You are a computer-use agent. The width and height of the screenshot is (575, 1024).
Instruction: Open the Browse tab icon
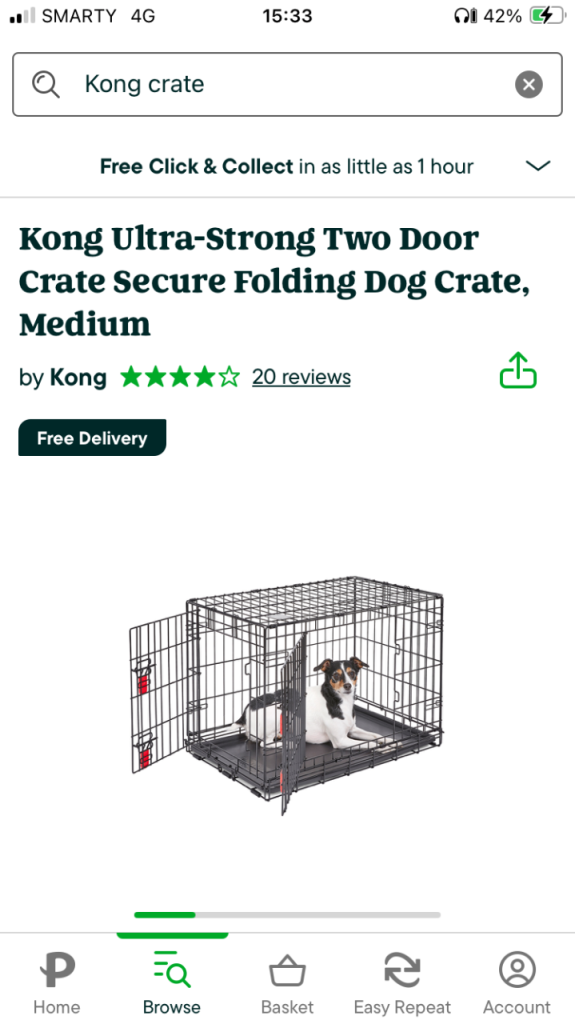(x=172, y=969)
